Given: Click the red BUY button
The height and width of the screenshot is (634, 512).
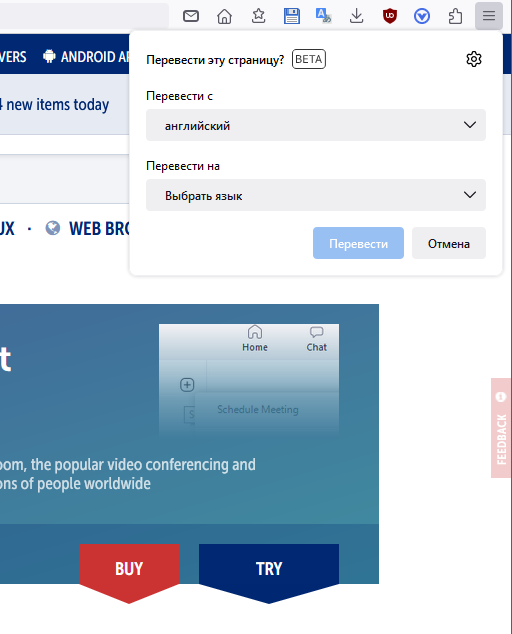Looking at the screenshot, I should pos(129,569).
